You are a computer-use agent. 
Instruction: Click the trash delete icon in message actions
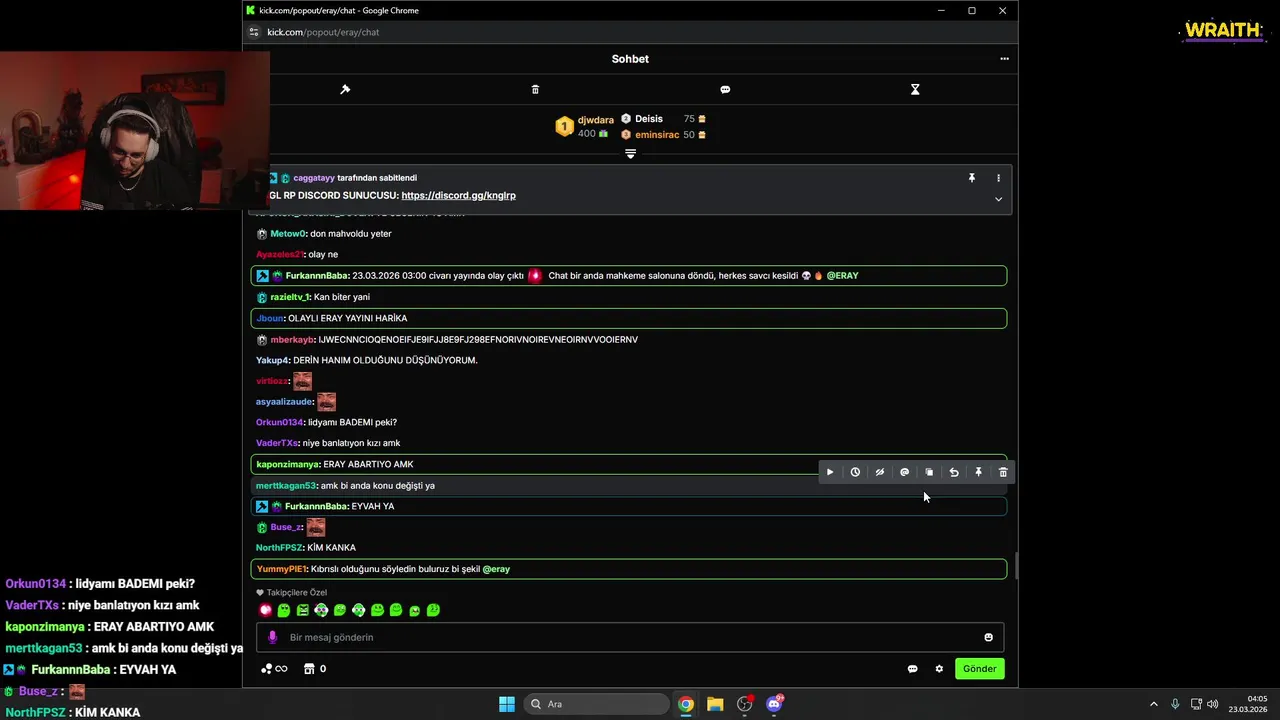point(1003,472)
